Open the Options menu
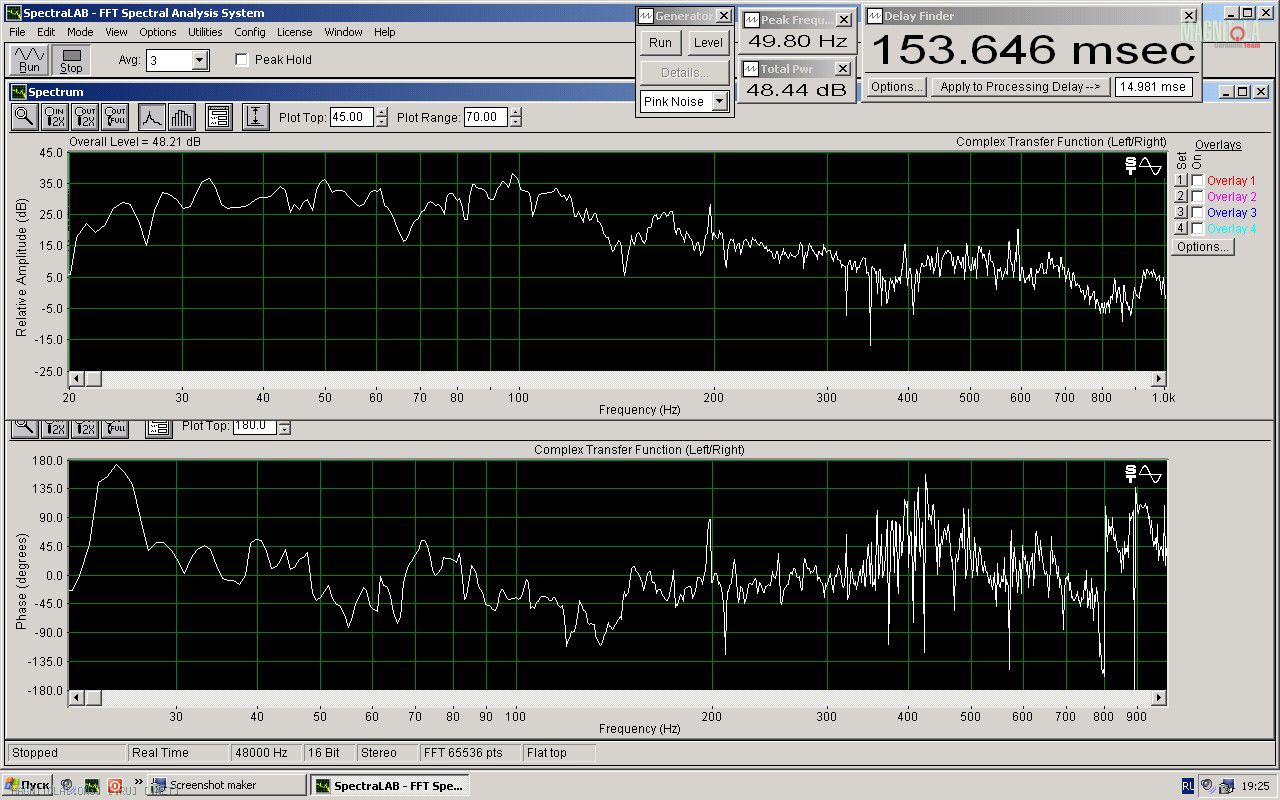 pyautogui.click(x=158, y=32)
